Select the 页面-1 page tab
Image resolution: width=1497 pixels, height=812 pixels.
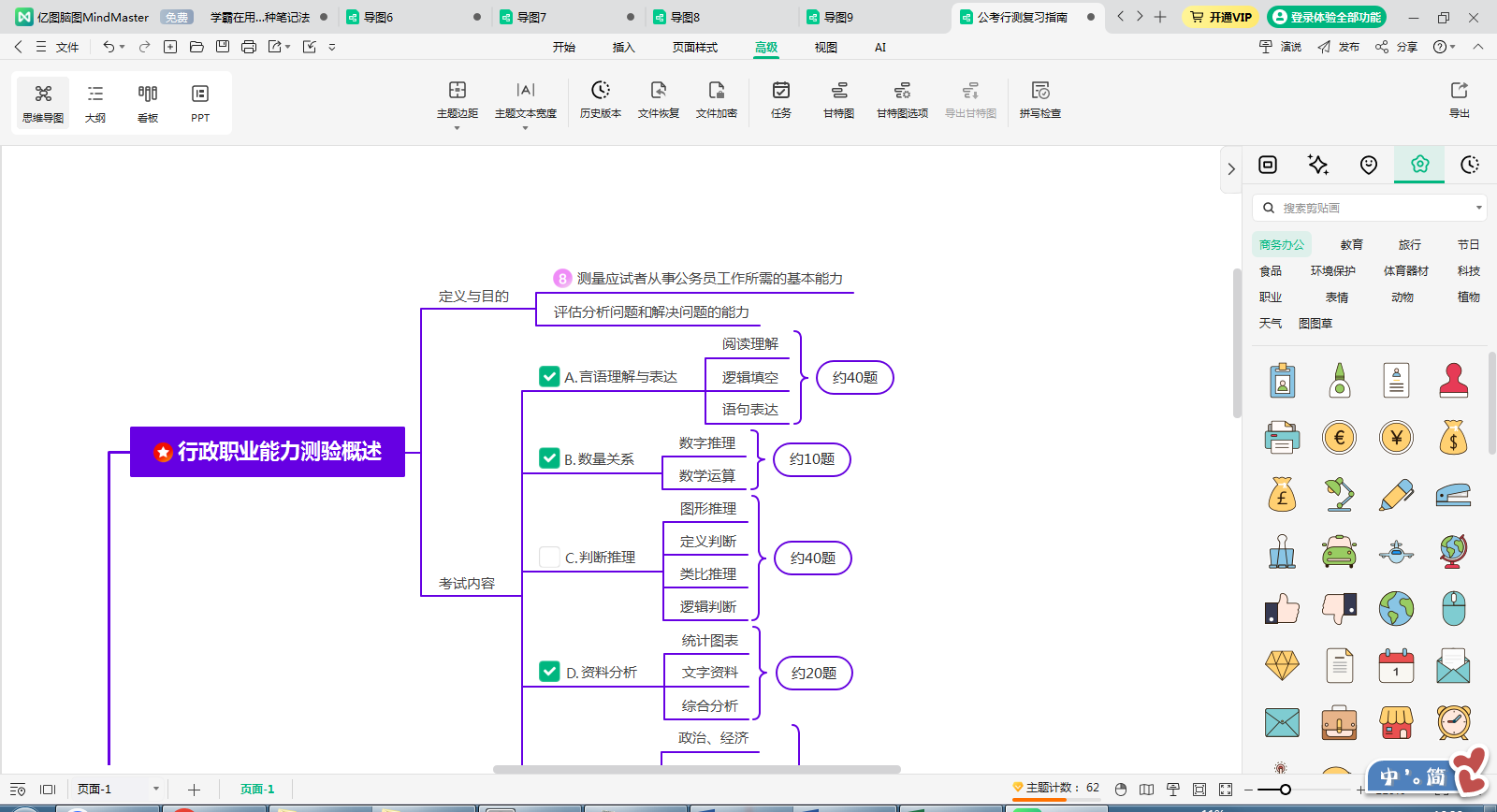(x=257, y=790)
